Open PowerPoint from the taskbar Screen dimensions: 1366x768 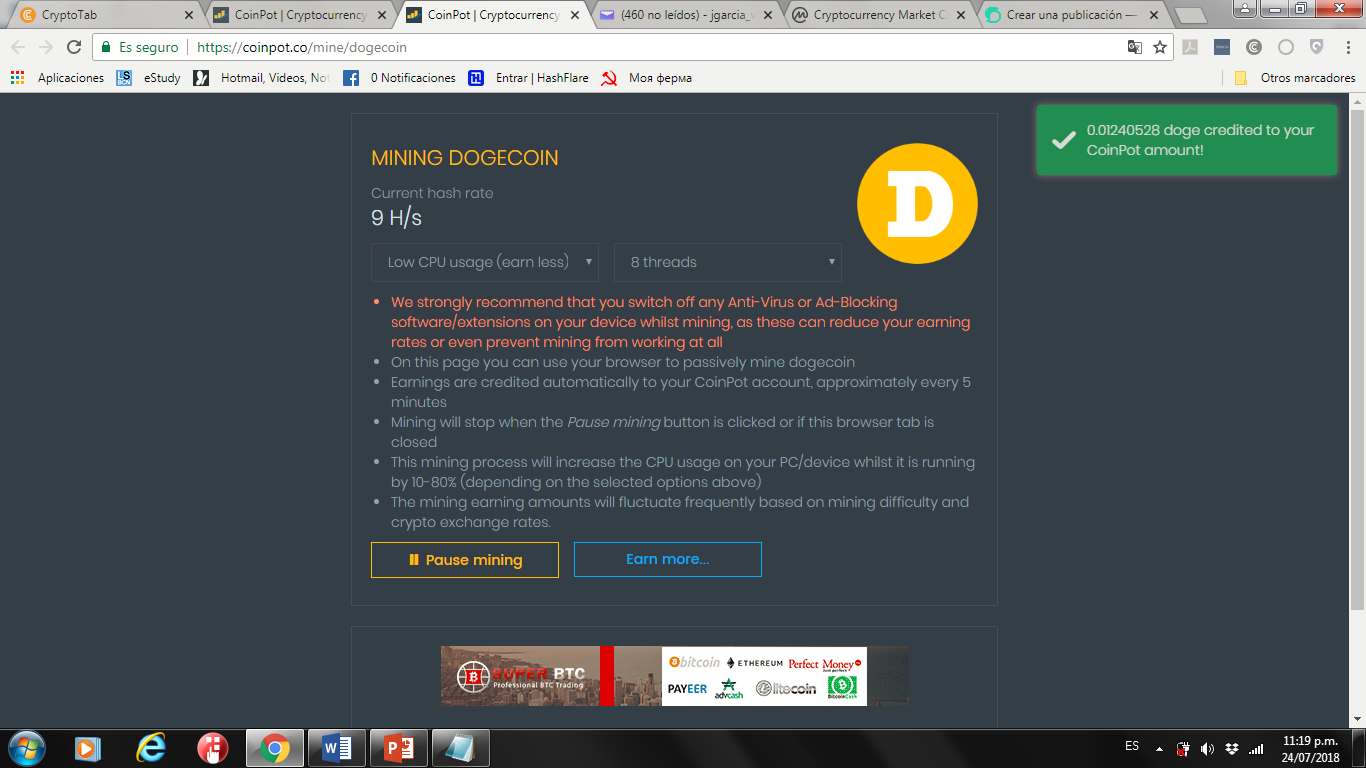(x=399, y=748)
